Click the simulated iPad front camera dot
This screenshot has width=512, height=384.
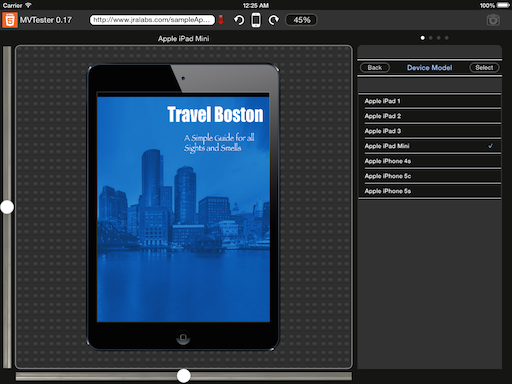[x=183, y=78]
